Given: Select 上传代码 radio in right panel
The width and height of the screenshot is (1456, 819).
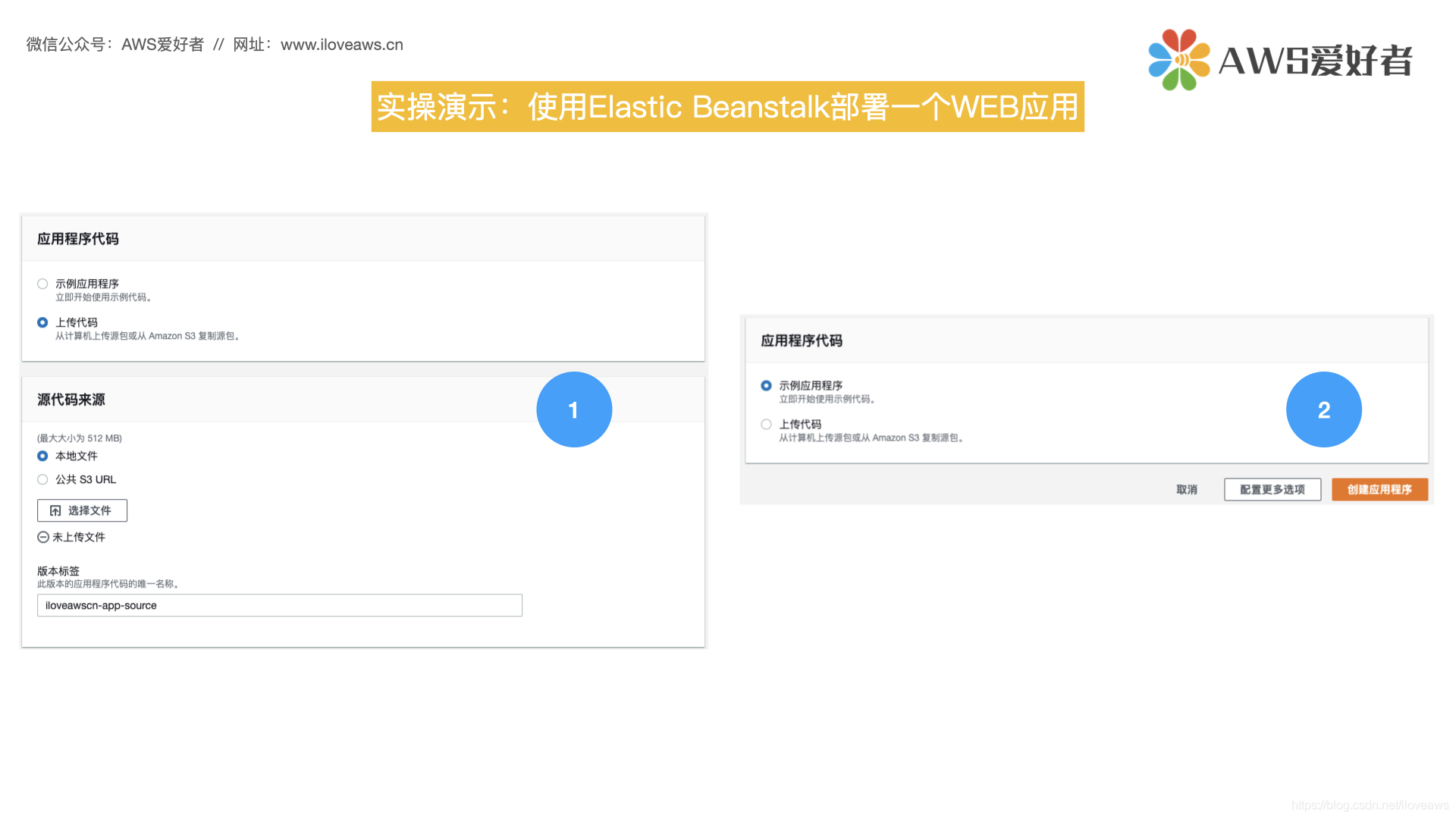Looking at the screenshot, I should click(x=766, y=425).
